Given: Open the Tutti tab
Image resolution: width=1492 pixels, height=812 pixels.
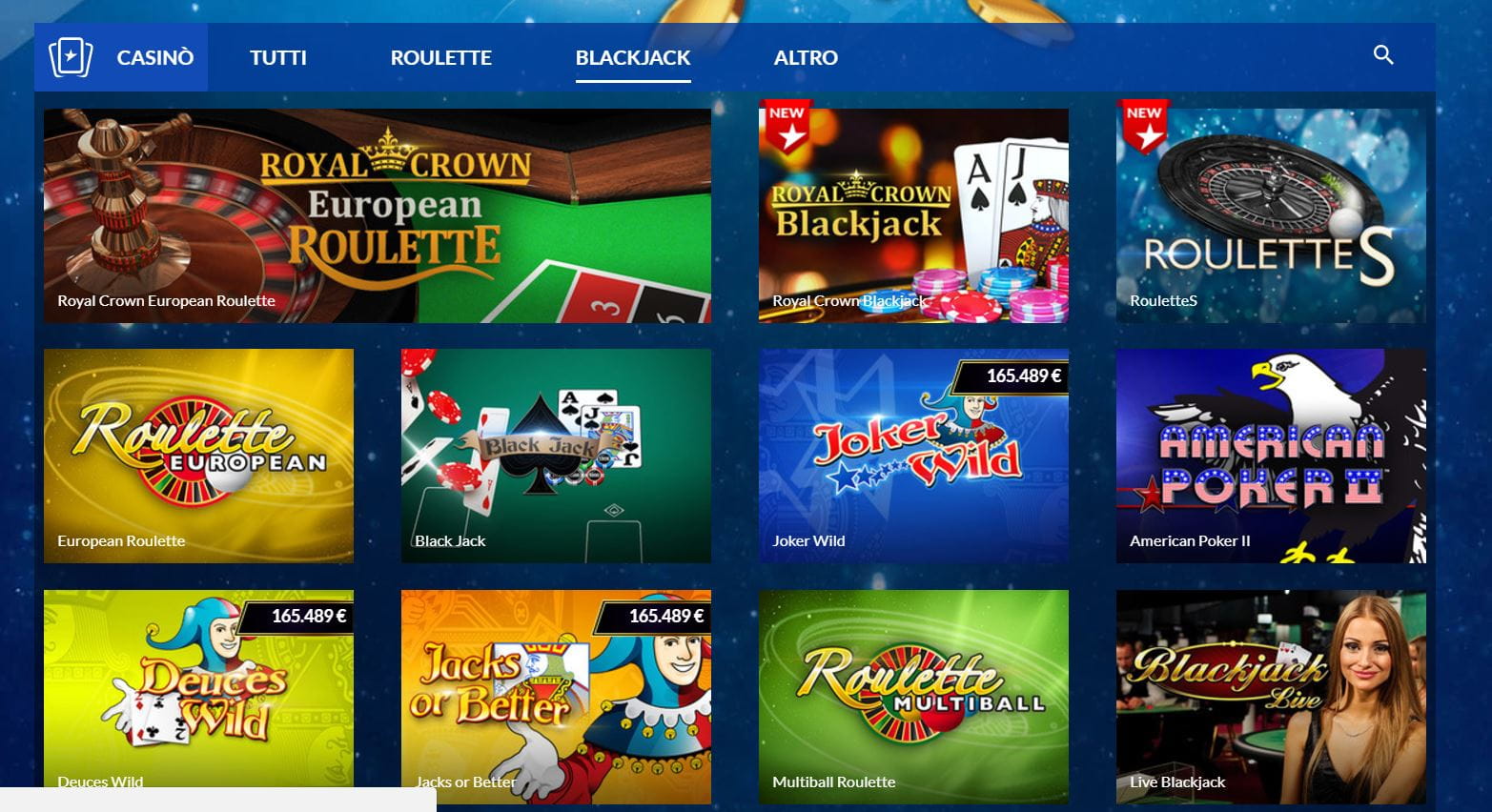Looking at the screenshot, I should pos(278,57).
